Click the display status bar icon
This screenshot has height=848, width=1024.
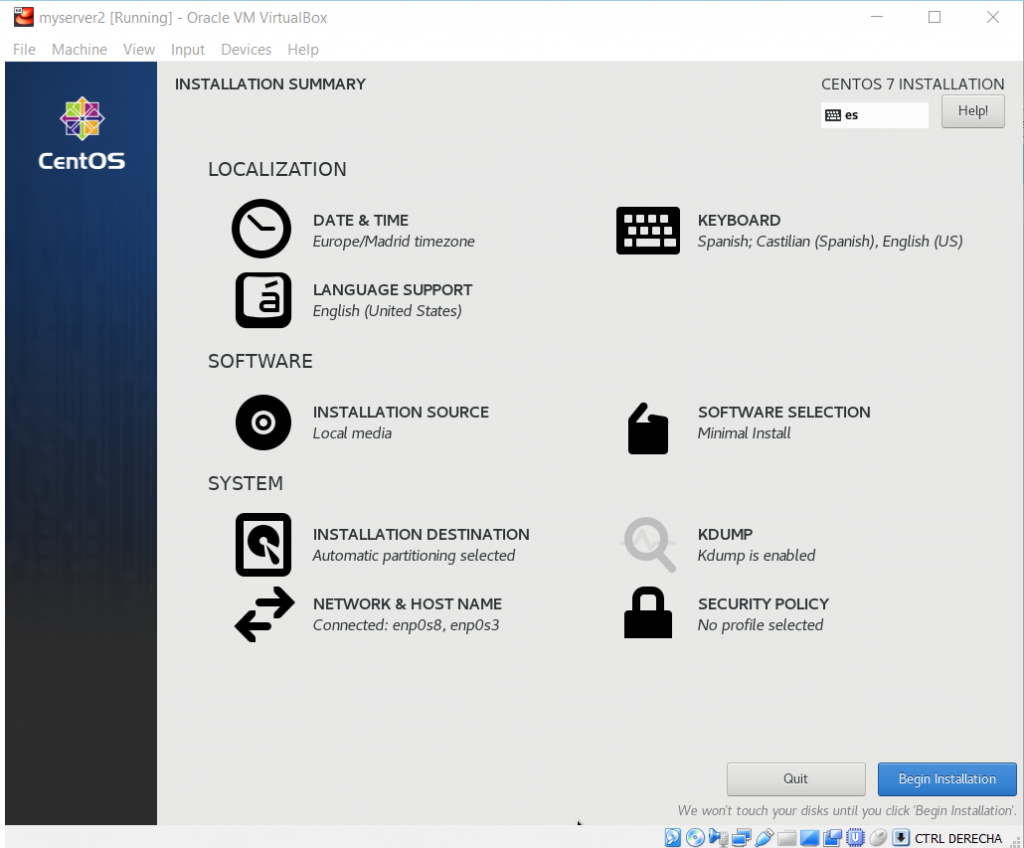[810, 838]
